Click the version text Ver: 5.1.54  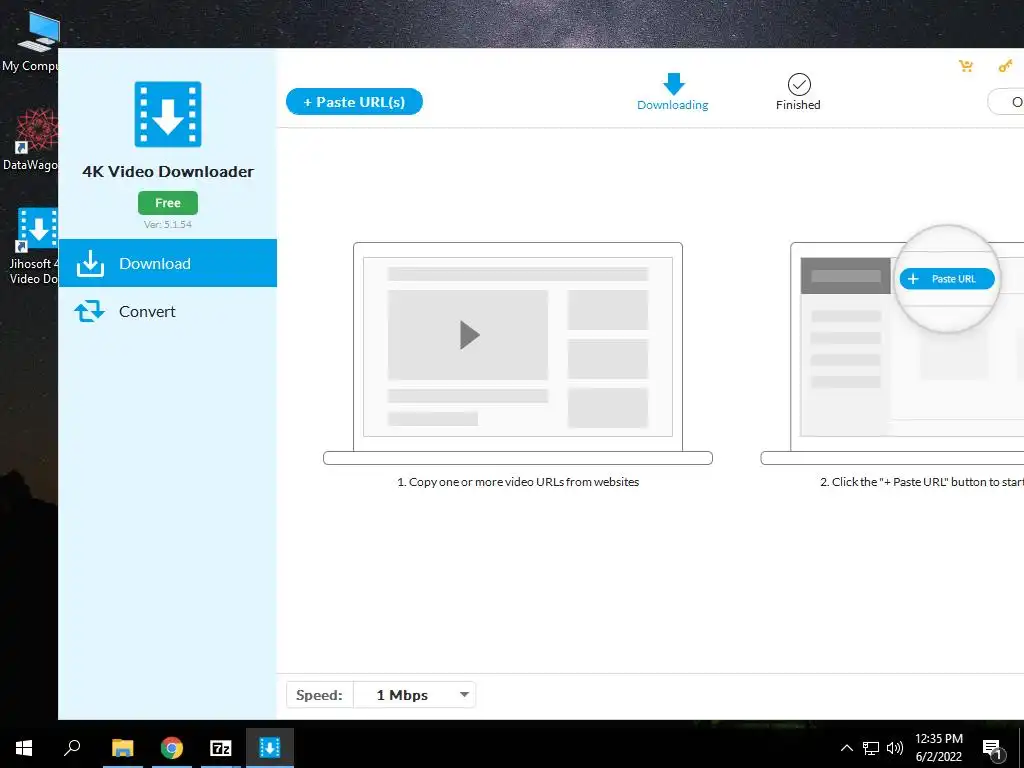point(168,225)
